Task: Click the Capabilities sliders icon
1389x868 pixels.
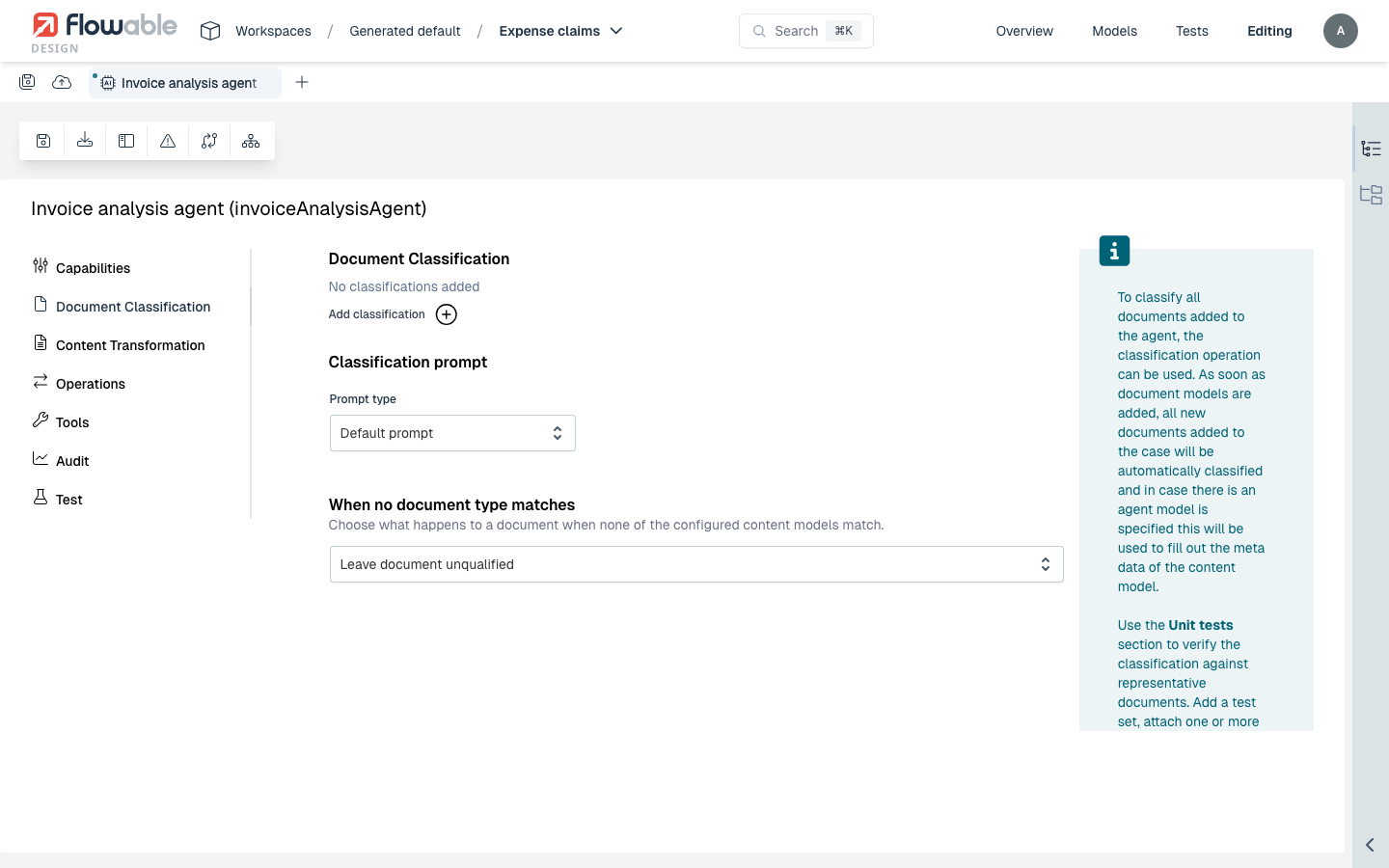Action: point(41,265)
